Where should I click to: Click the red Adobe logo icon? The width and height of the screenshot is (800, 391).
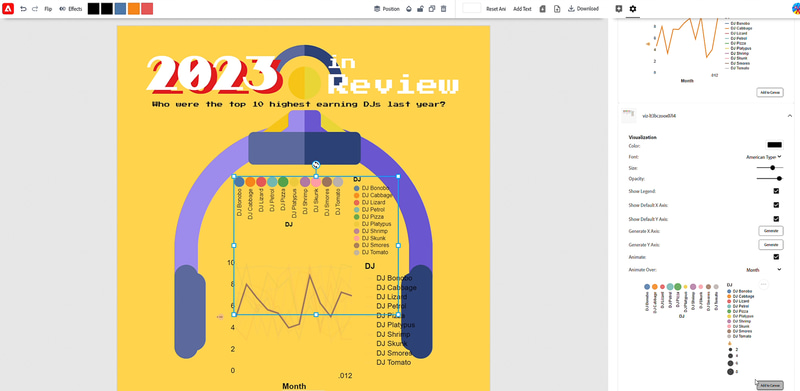[8, 8]
